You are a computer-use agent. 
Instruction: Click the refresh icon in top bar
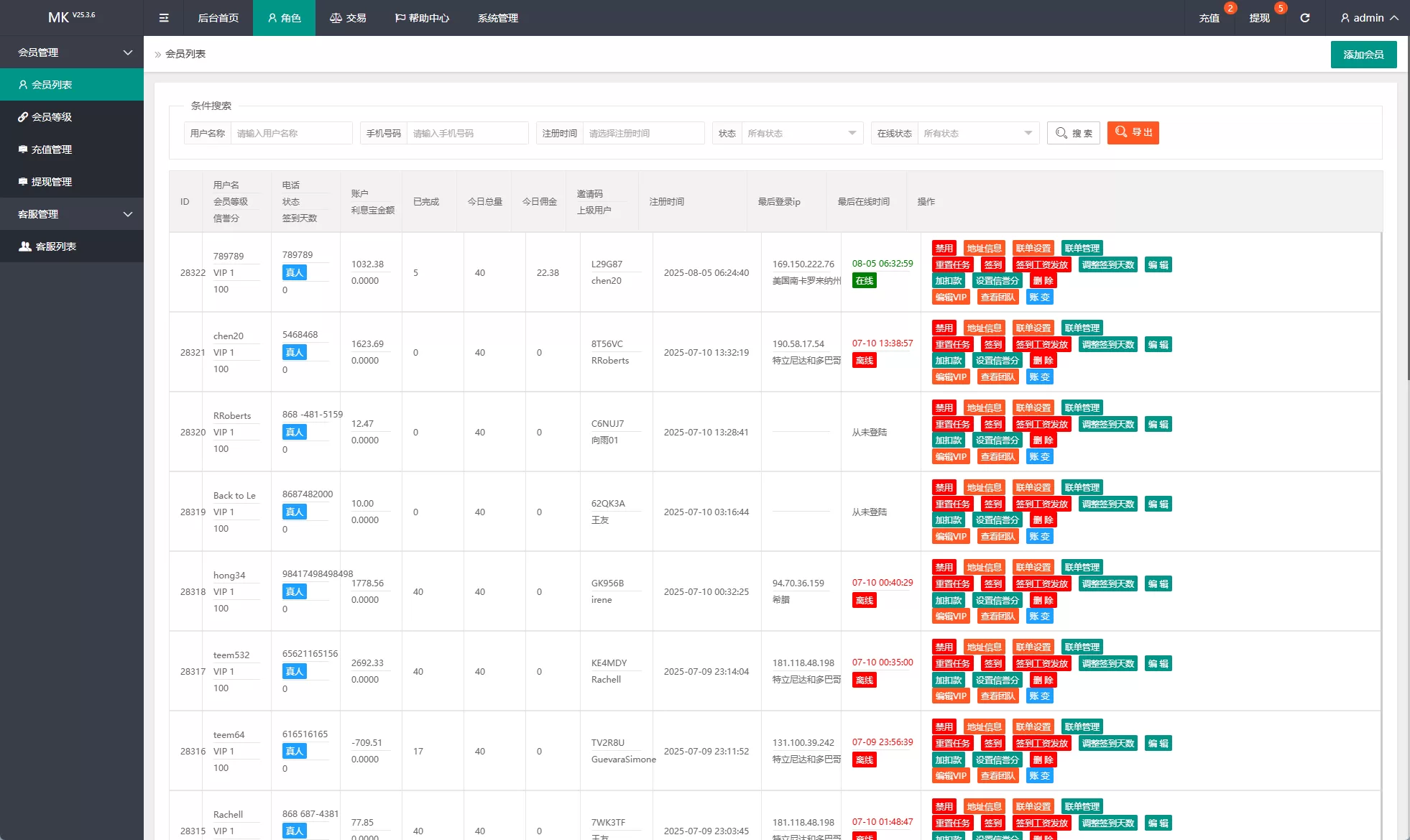click(x=1304, y=18)
